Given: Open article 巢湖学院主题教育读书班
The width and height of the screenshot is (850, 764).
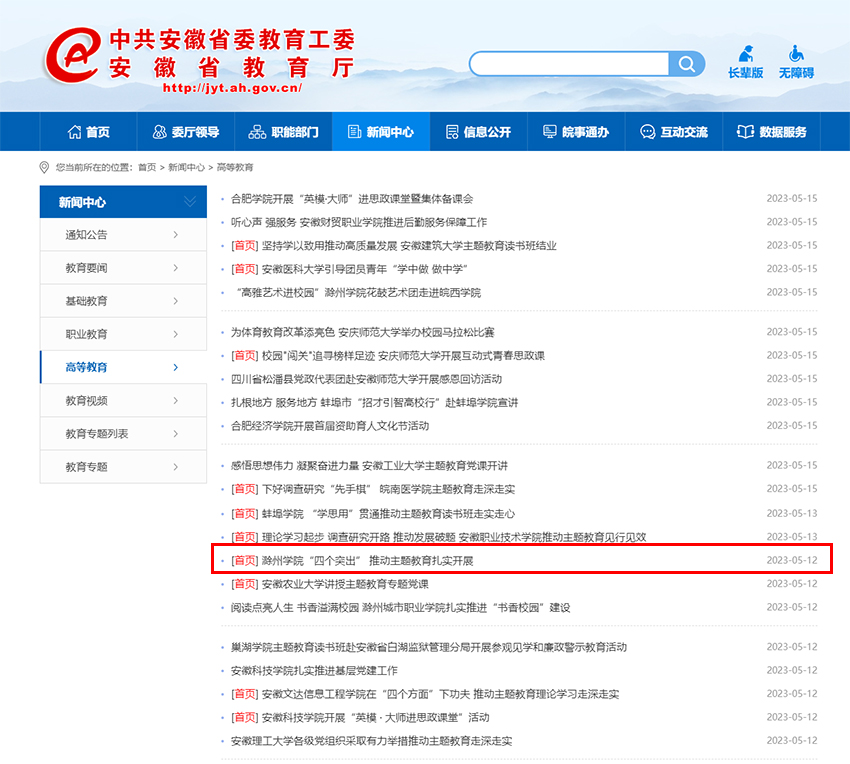Looking at the screenshot, I should click(x=429, y=647).
